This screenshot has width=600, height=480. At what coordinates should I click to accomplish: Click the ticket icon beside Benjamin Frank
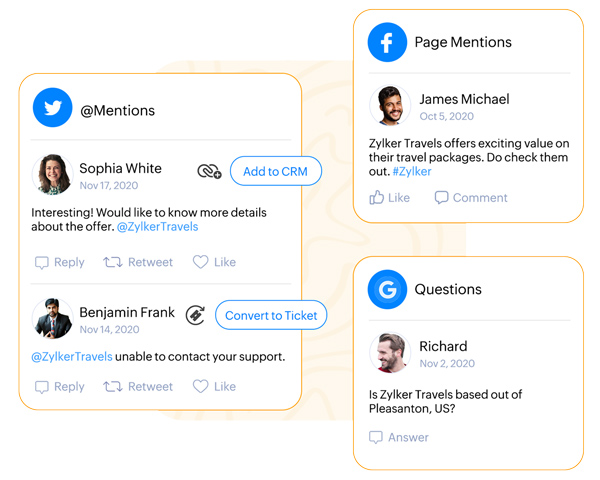(196, 314)
